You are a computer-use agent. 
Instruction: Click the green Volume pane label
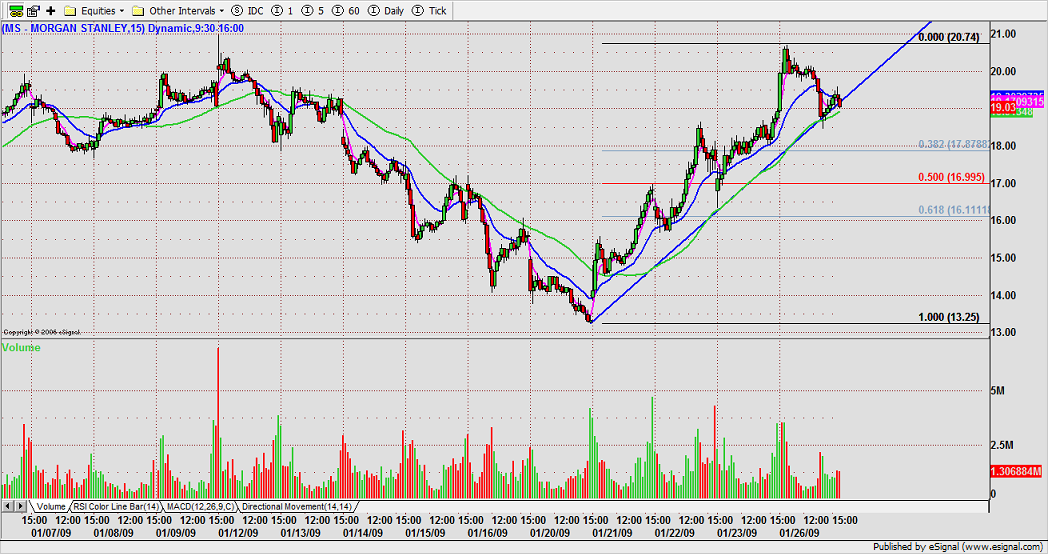pos(21,348)
